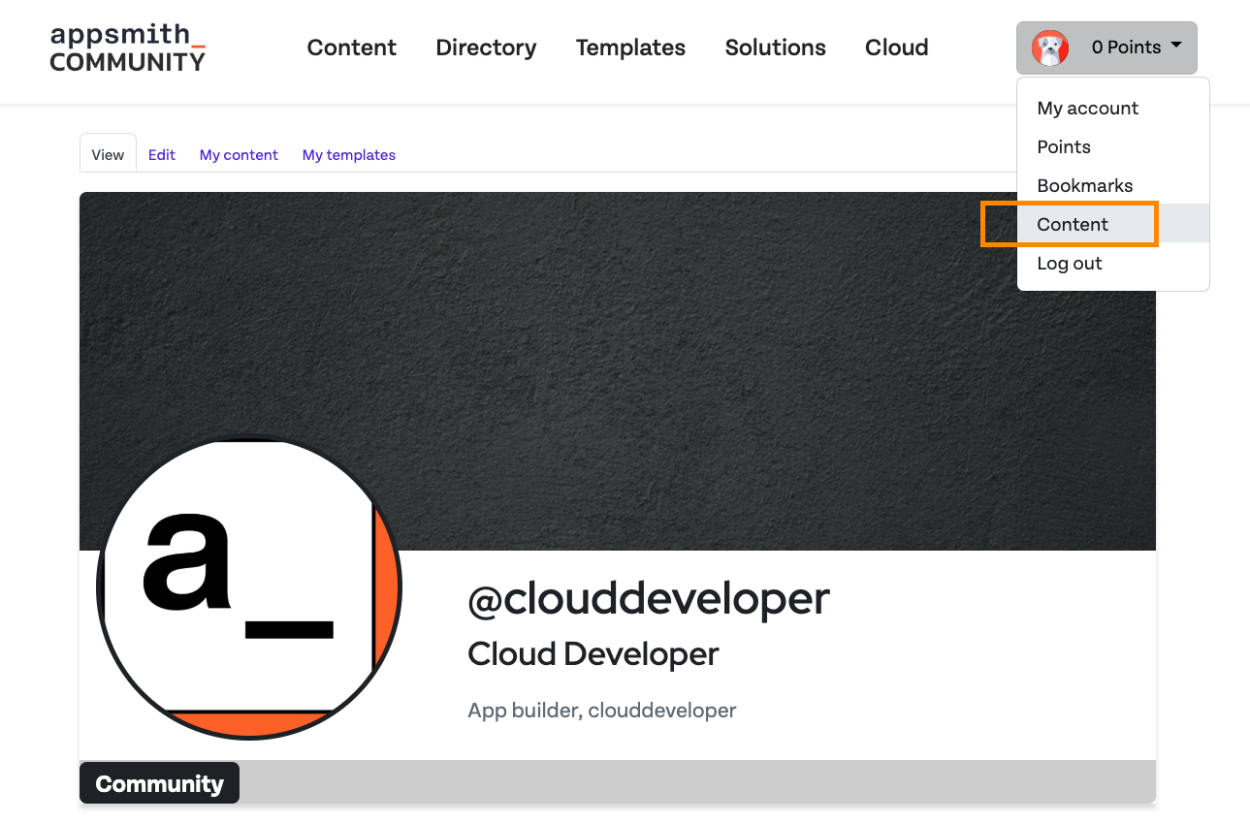This screenshot has height=823, width=1250.
Task: Open the My templates tab
Action: (x=349, y=155)
